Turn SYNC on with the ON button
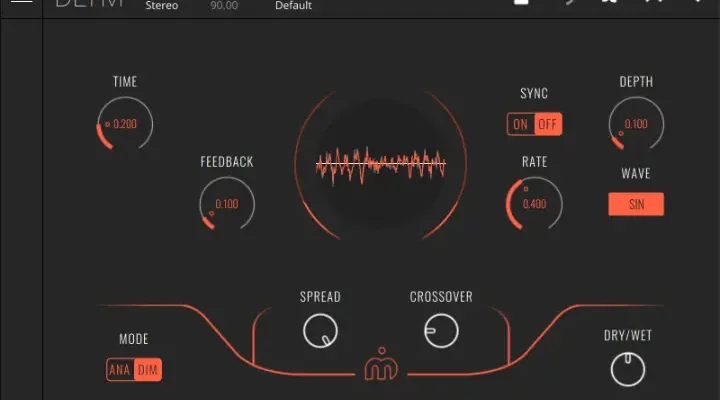The image size is (720, 400). point(520,125)
